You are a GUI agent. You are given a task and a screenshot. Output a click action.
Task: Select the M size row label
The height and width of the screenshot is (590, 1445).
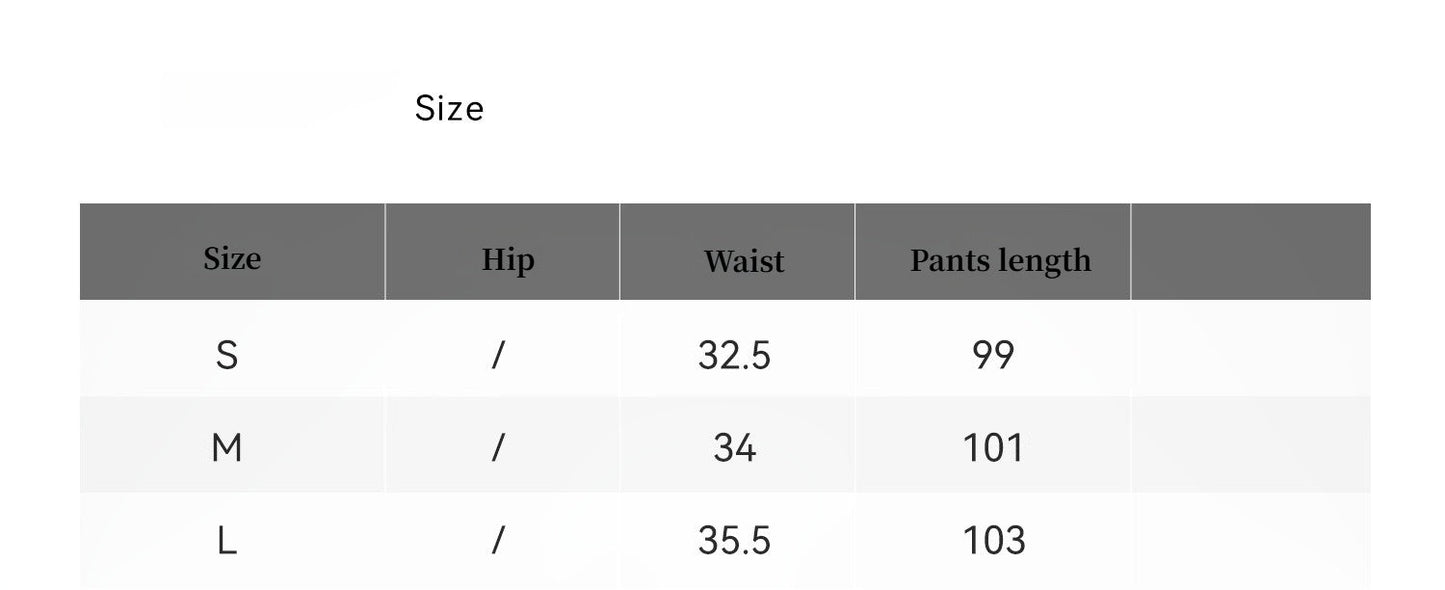227,447
